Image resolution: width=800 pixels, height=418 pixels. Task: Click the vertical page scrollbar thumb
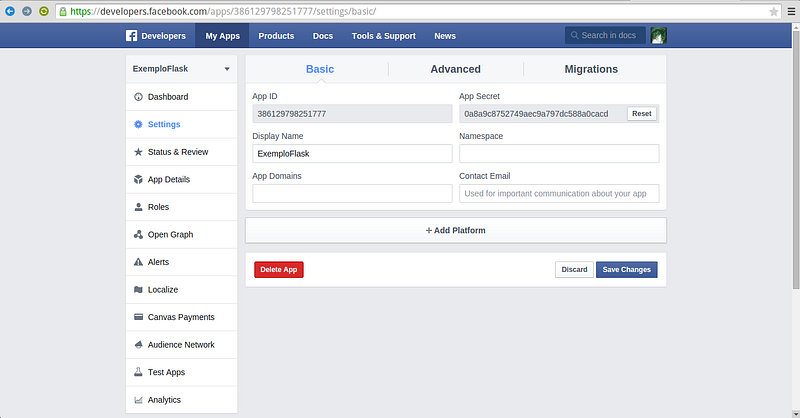795,158
